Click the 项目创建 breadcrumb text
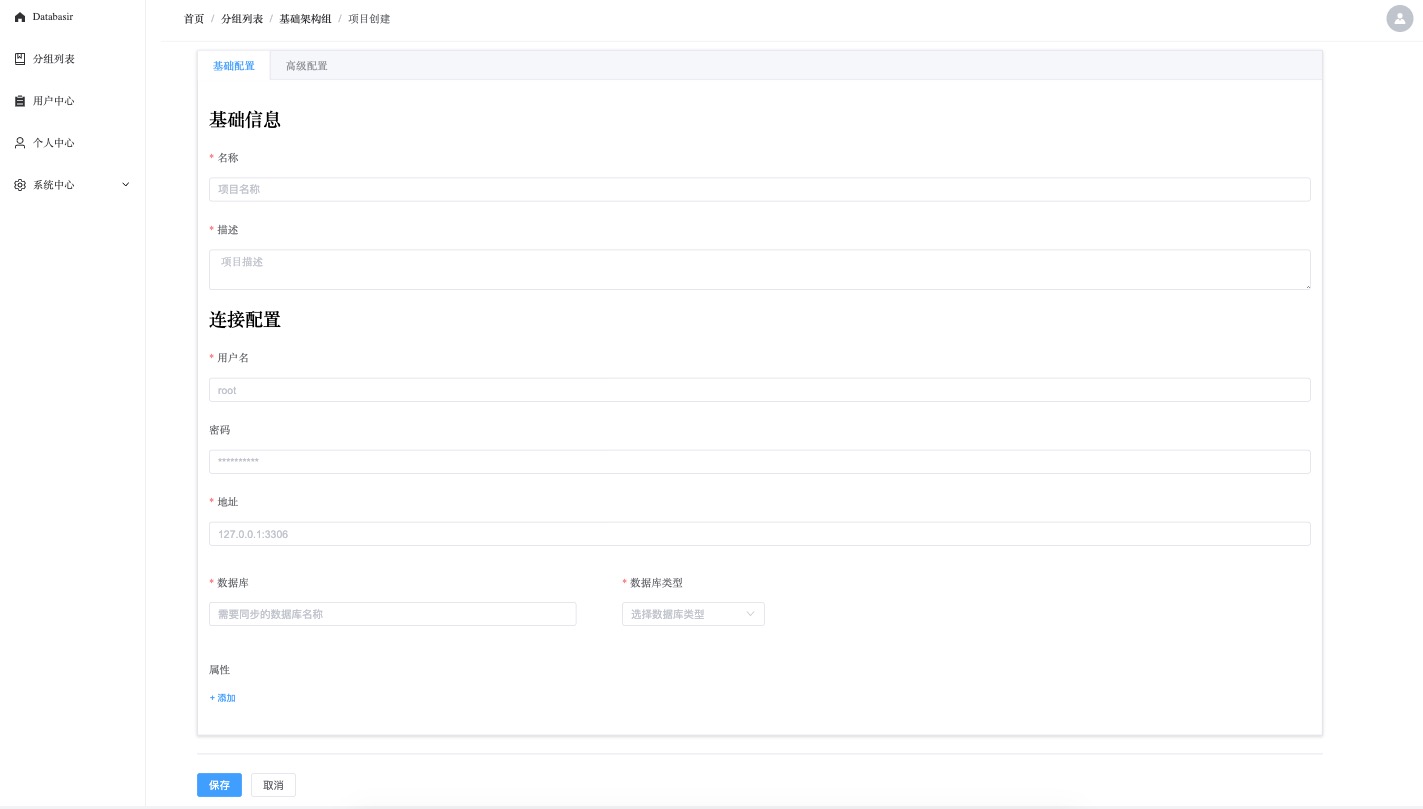The image size is (1423, 809). coord(369,19)
